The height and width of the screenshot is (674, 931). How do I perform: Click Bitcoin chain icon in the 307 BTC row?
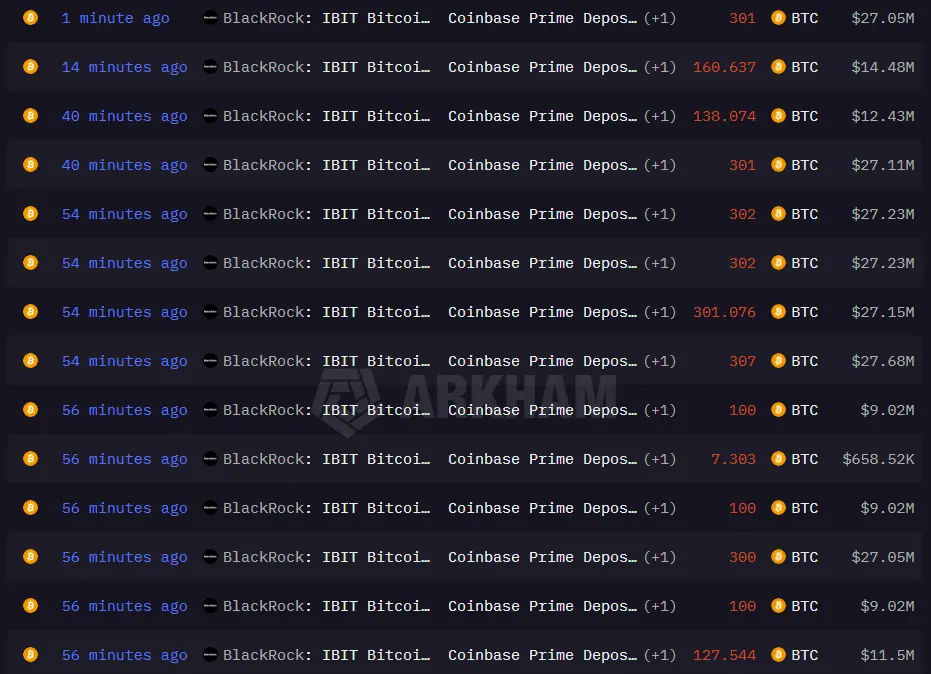pos(30,361)
